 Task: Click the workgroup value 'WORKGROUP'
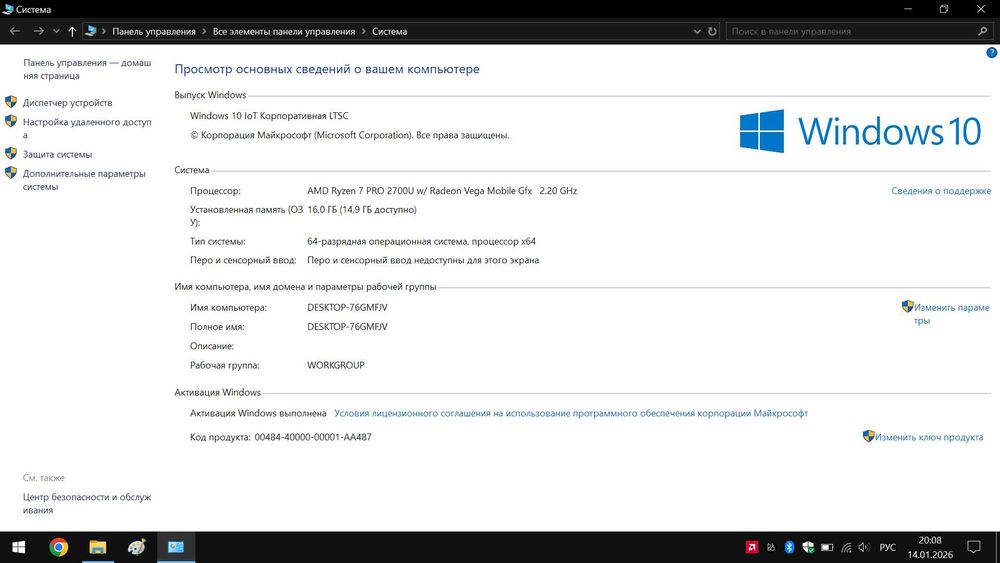coord(335,365)
